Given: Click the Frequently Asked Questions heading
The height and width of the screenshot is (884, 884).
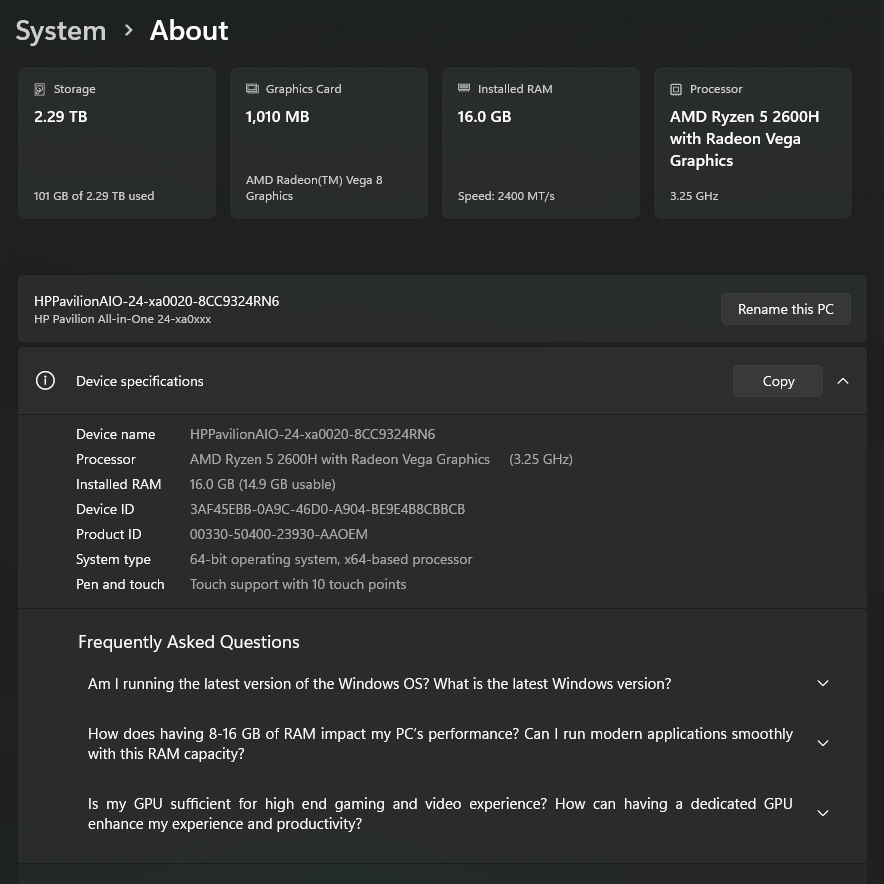Looking at the screenshot, I should [189, 642].
